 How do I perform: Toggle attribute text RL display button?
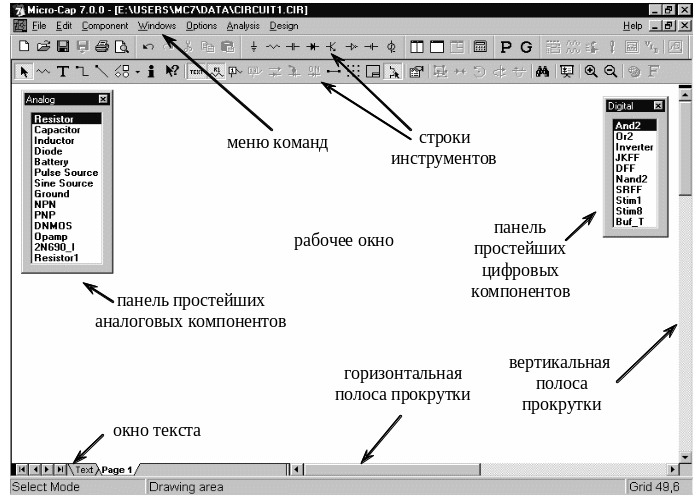coord(216,71)
